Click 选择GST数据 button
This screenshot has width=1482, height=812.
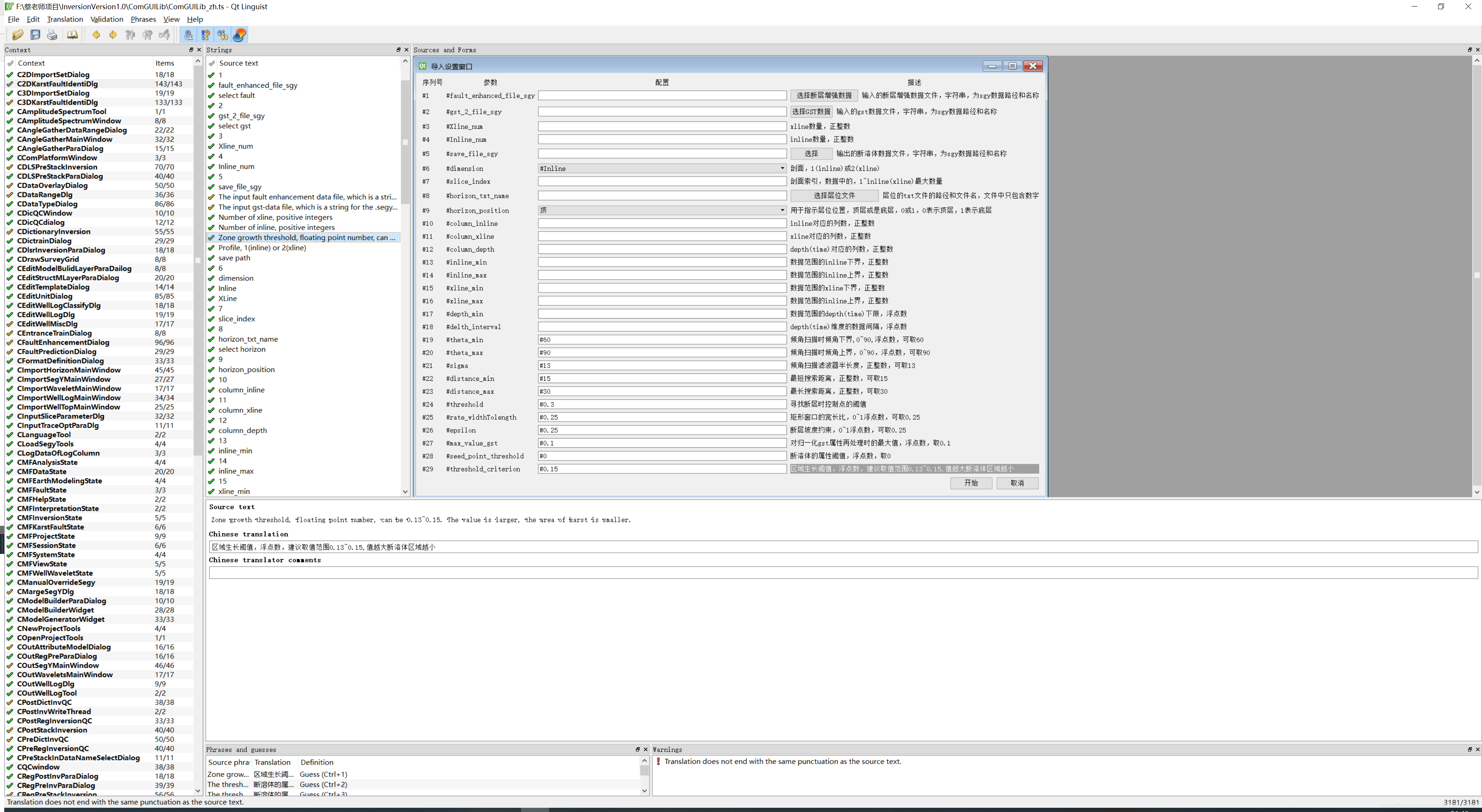(811, 112)
